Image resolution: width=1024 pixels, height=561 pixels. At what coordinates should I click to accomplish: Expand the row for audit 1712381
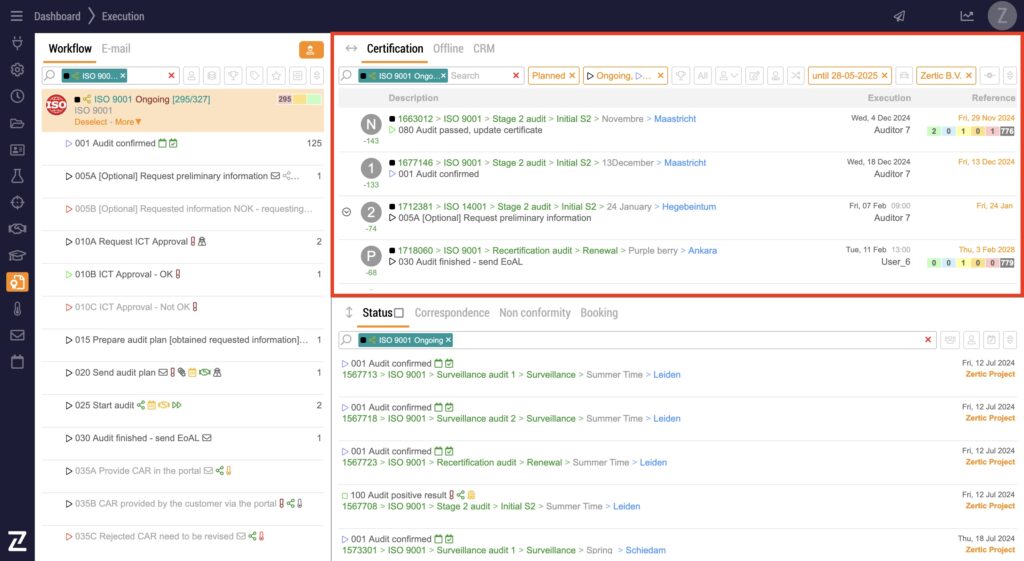[346, 212]
